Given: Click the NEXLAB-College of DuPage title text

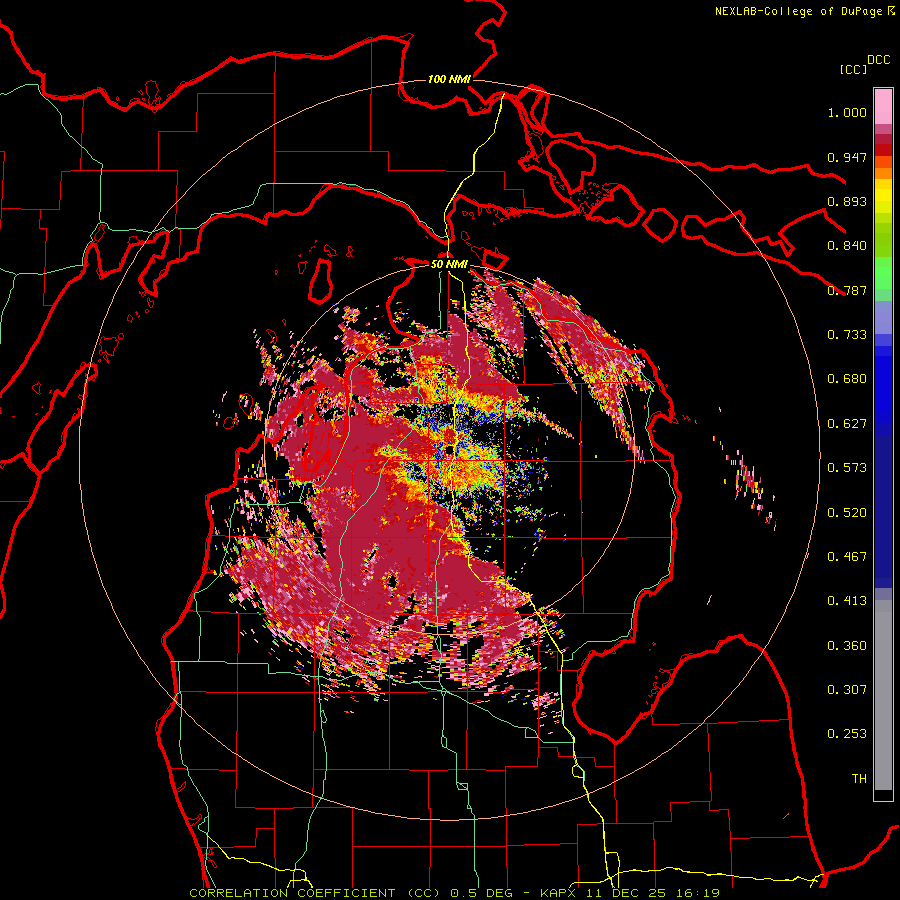Looking at the screenshot, I should pyautogui.click(x=798, y=11).
